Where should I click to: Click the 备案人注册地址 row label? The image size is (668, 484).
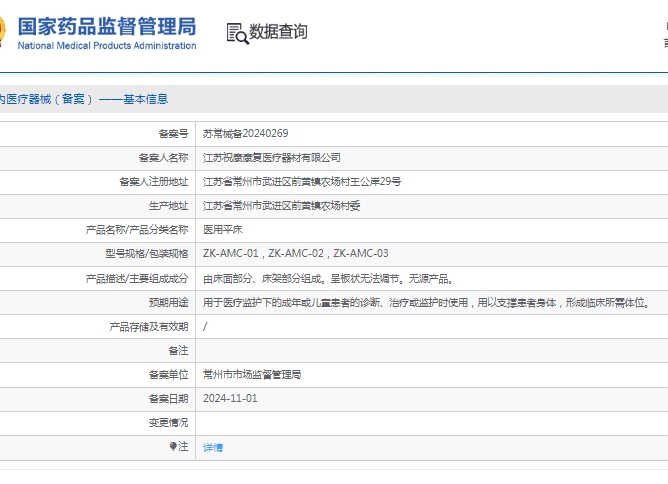(x=153, y=182)
